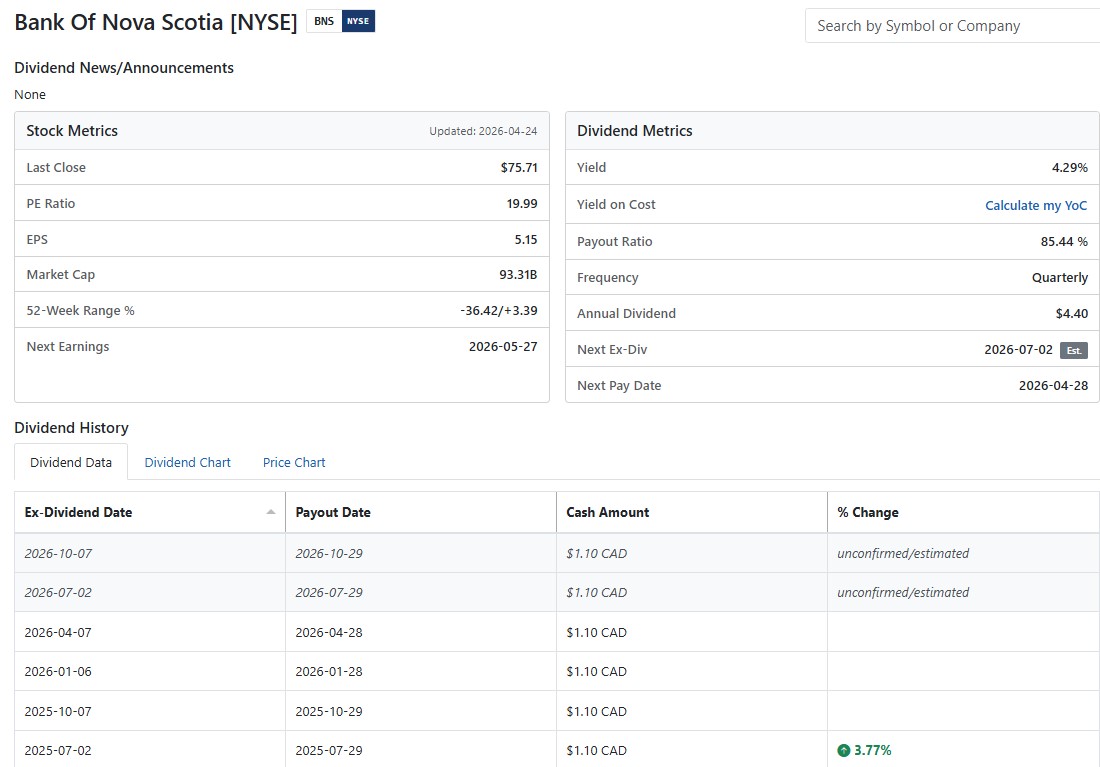Image resolution: width=1100 pixels, height=767 pixels.
Task: Open the Price Chart tab
Action: [294, 462]
